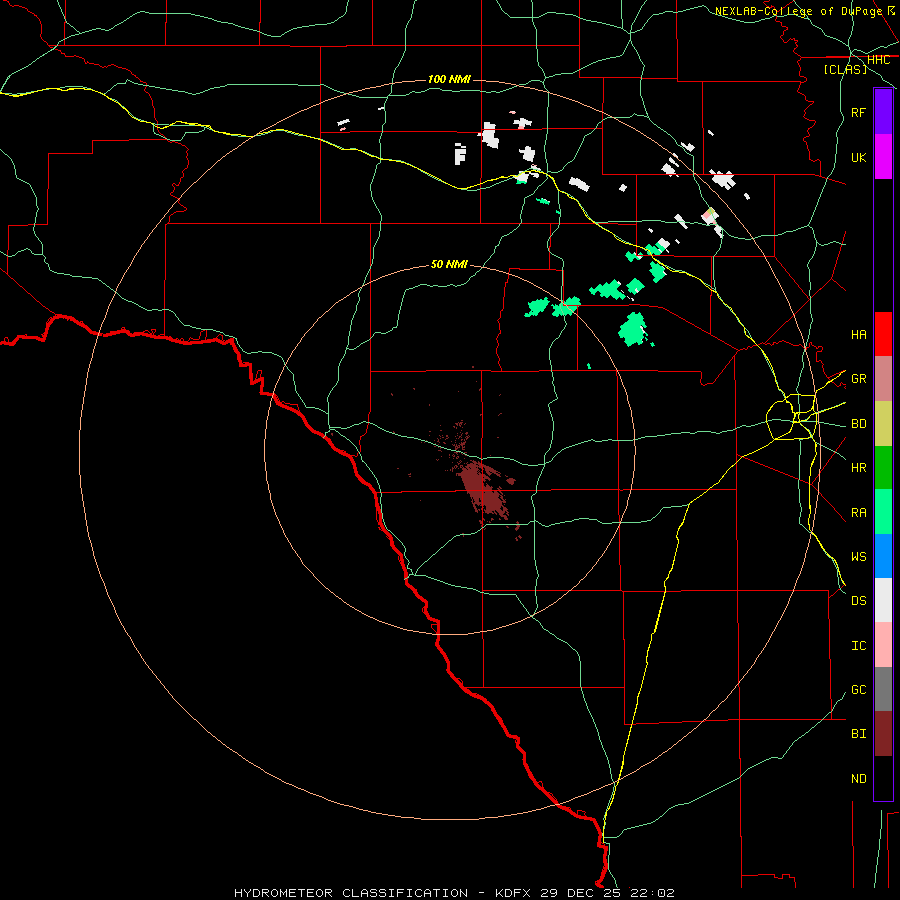
Task: Click the NEXLAB-College of DuPage credit text
Action: pos(798,11)
